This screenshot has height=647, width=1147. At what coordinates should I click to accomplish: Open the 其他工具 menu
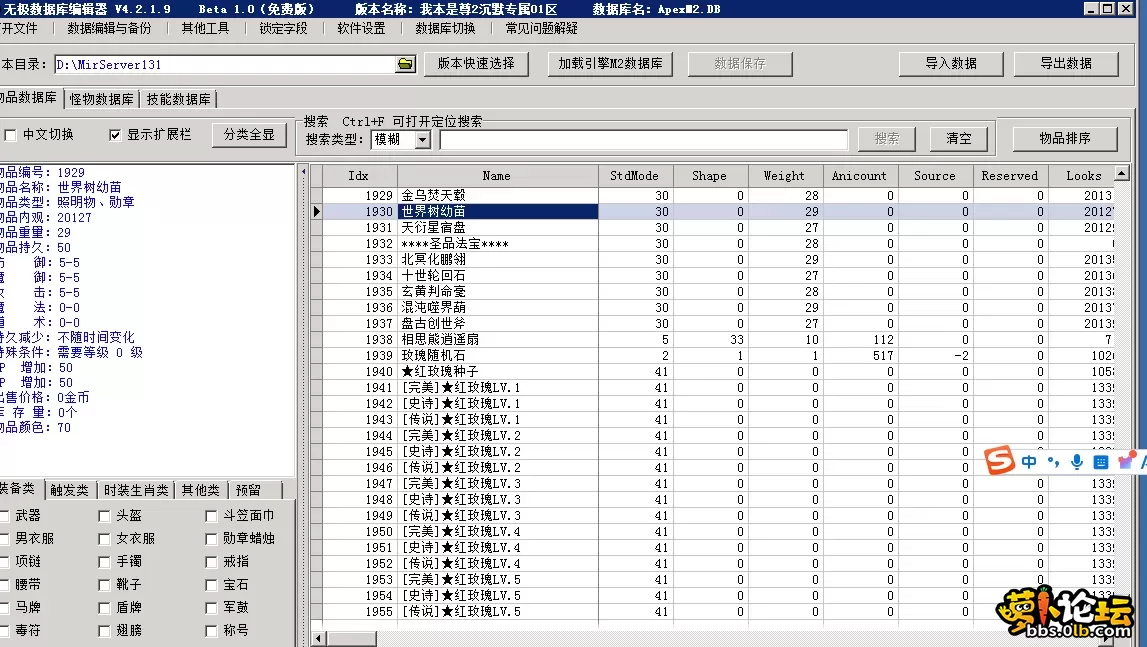point(205,29)
